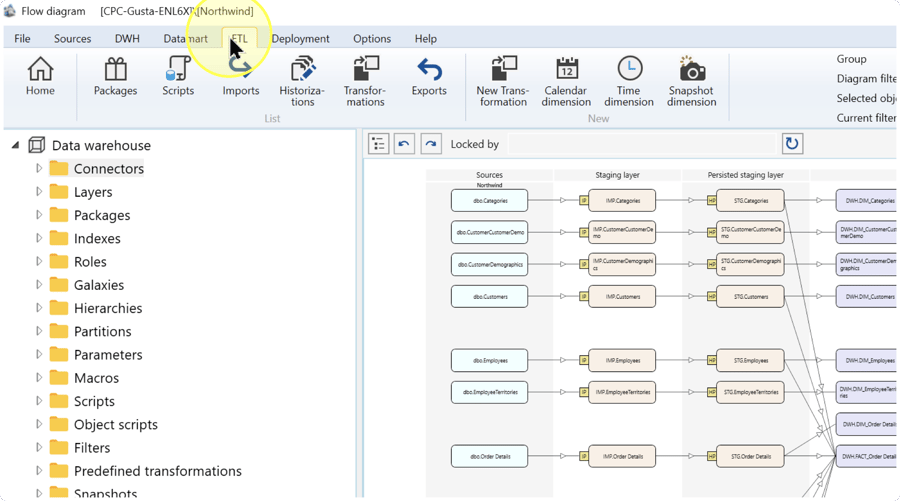Open the Transformations list

coord(365,81)
